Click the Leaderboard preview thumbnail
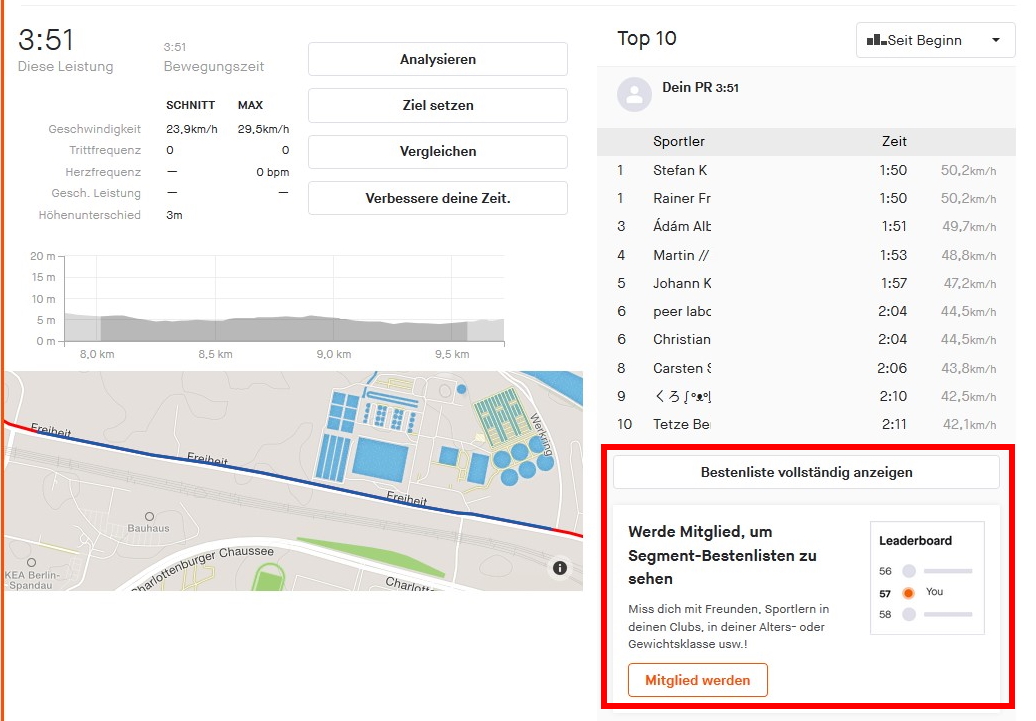 coord(926,578)
